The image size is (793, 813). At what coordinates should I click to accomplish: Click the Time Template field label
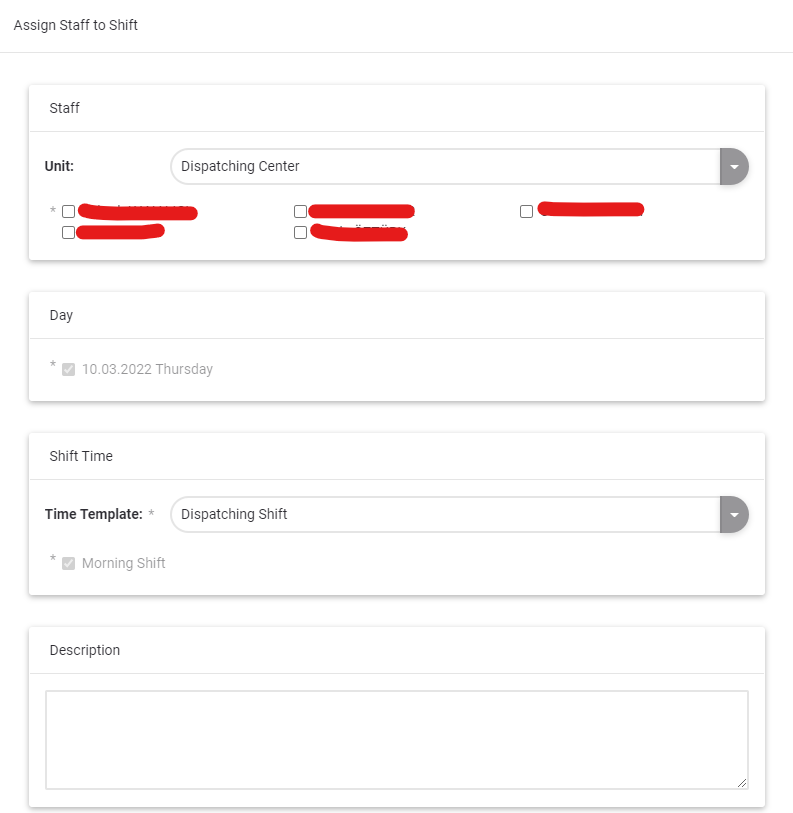94,515
